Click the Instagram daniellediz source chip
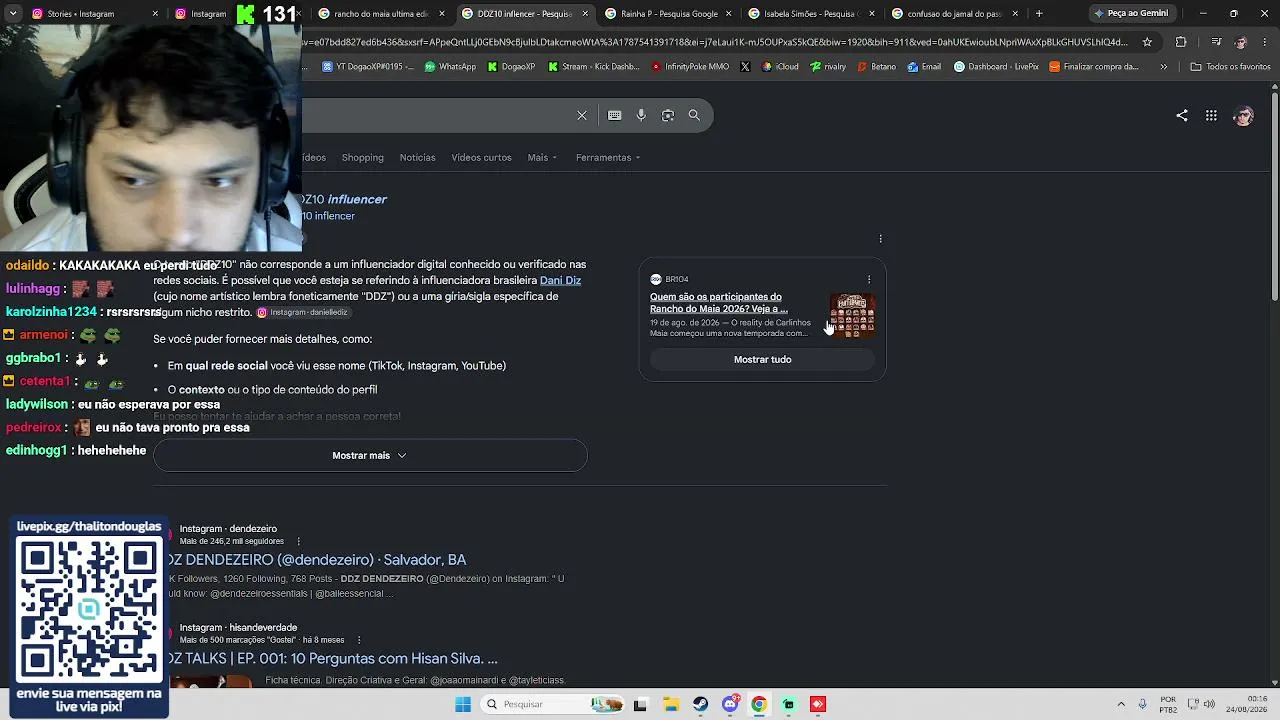1280x720 pixels. pos(302,313)
